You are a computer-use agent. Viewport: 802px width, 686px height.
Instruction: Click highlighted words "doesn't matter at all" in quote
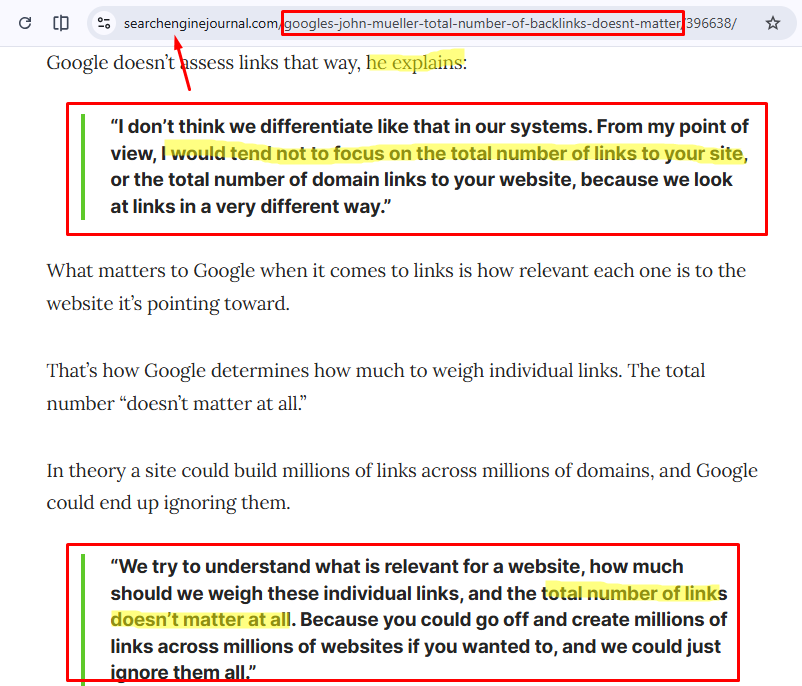[x=200, y=619]
